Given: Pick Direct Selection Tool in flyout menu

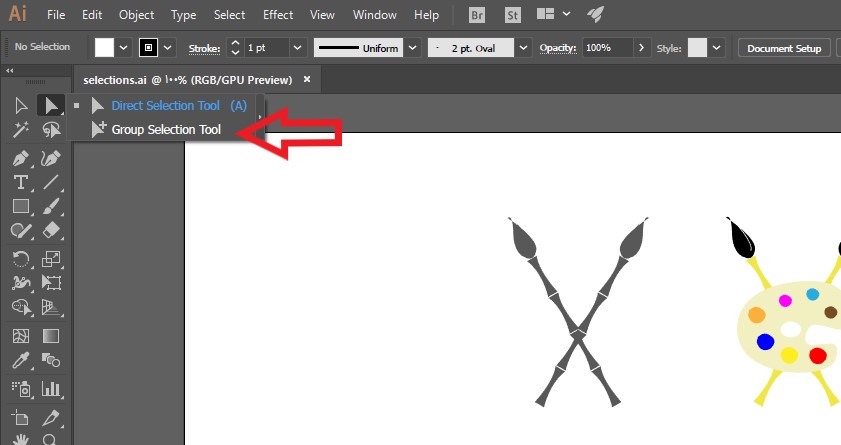Looking at the screenshot, I should pyautogui.click(x=165, y=105).
